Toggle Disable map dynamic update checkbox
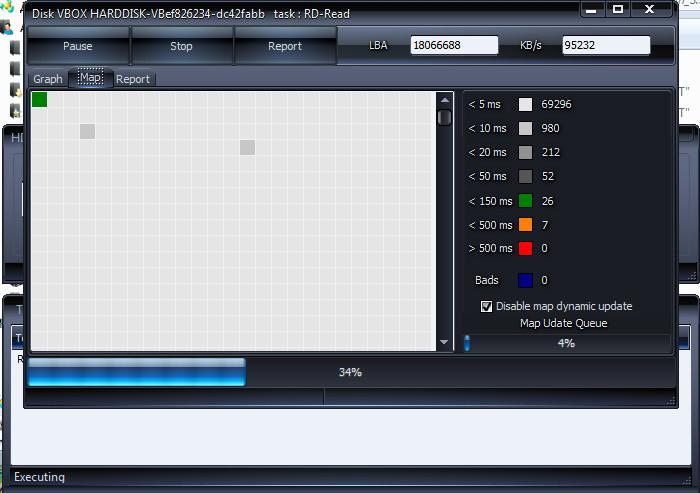This screenshot has width=700, height=493. point(487,306)
